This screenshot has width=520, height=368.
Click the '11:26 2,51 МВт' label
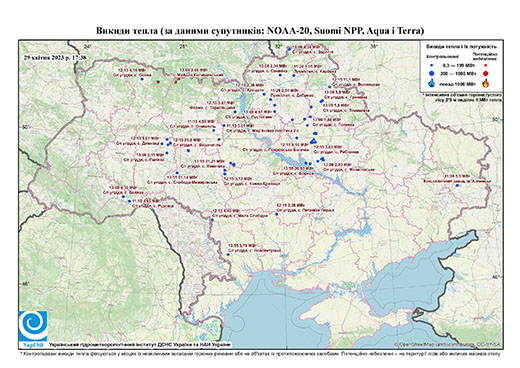click(x=283, y=90)
